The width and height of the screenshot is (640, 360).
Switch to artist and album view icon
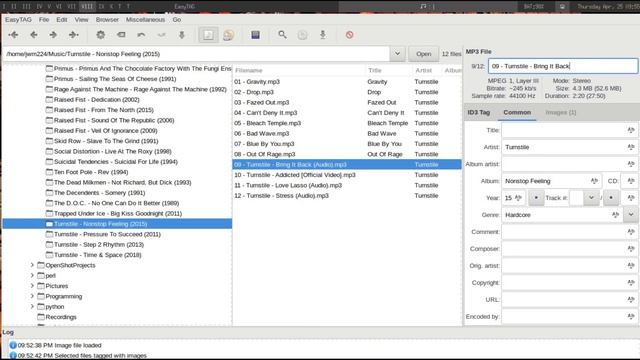coord(229,35)
